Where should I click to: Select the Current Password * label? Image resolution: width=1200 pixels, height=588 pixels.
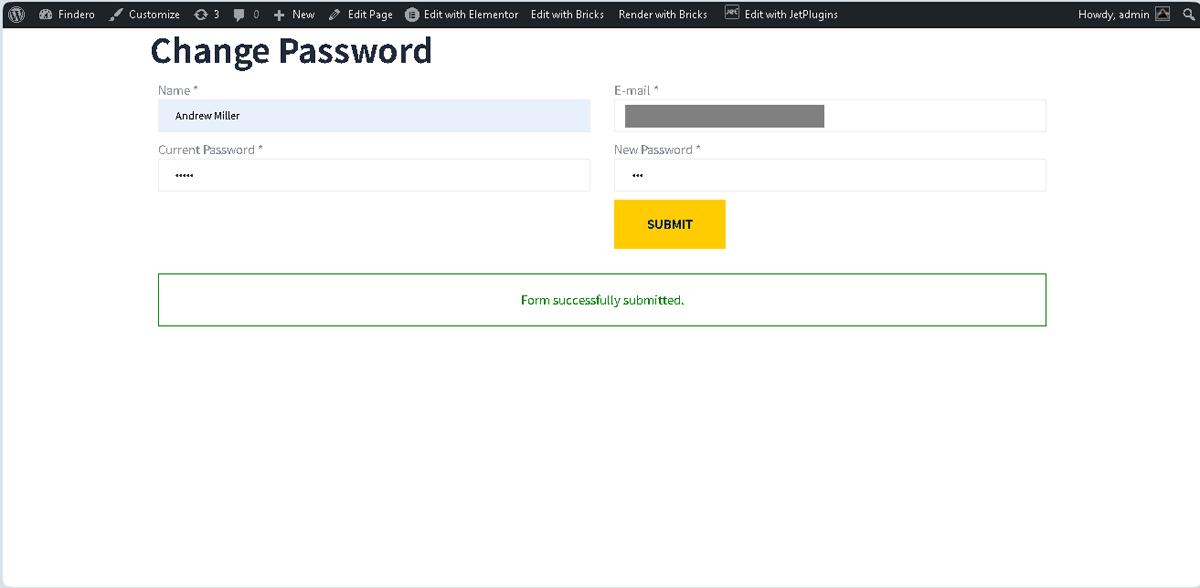210,150
